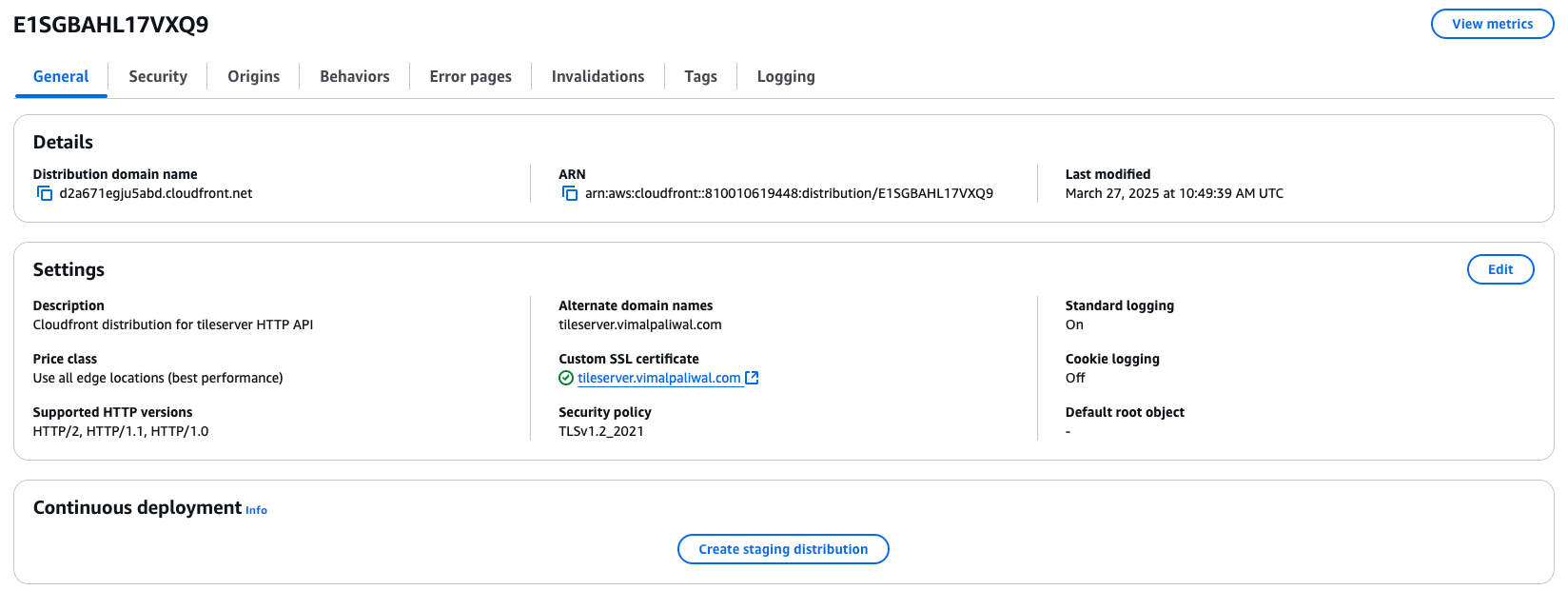The image size is (1568, 590).
Task: Open the Logging tab
Action: click(786, 76)
